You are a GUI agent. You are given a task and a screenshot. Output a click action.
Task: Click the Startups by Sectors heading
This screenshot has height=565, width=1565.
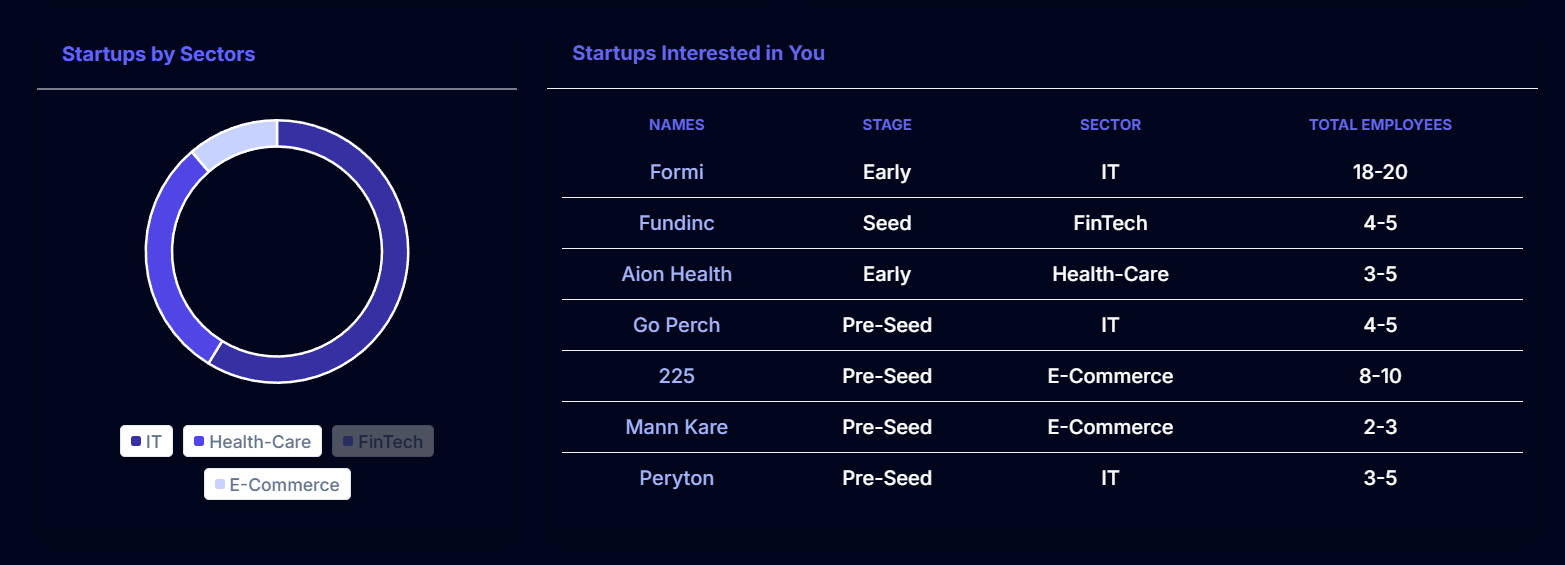point(158,54)
